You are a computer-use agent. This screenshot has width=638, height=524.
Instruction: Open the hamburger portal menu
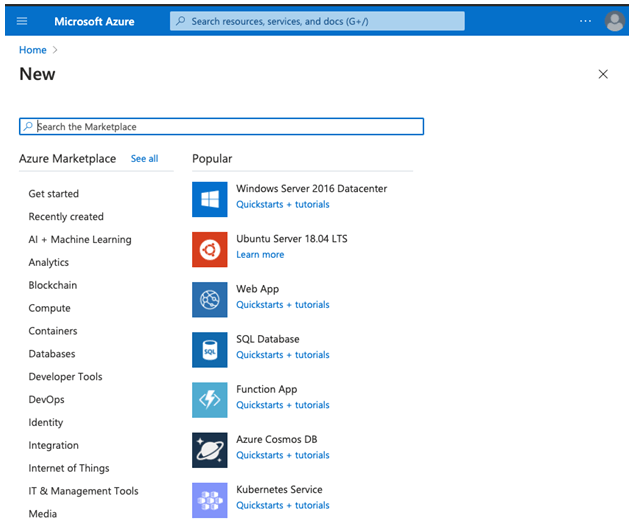(22, 21)
